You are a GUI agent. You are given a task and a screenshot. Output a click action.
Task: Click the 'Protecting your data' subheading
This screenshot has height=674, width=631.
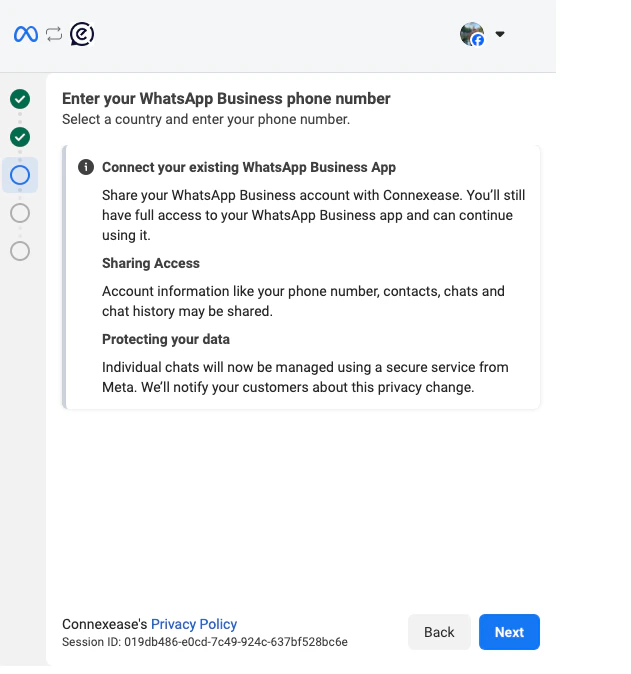(x=166, y=339)
